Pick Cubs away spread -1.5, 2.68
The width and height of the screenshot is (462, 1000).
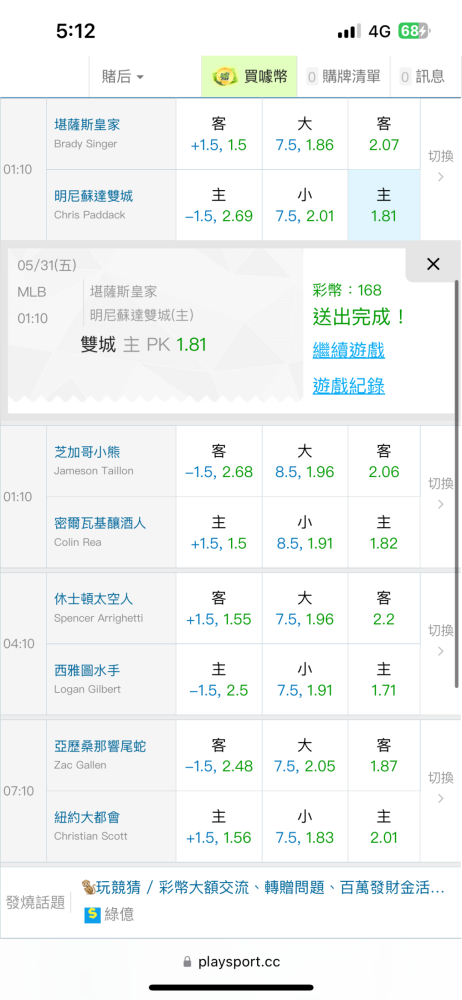(219, 462)
